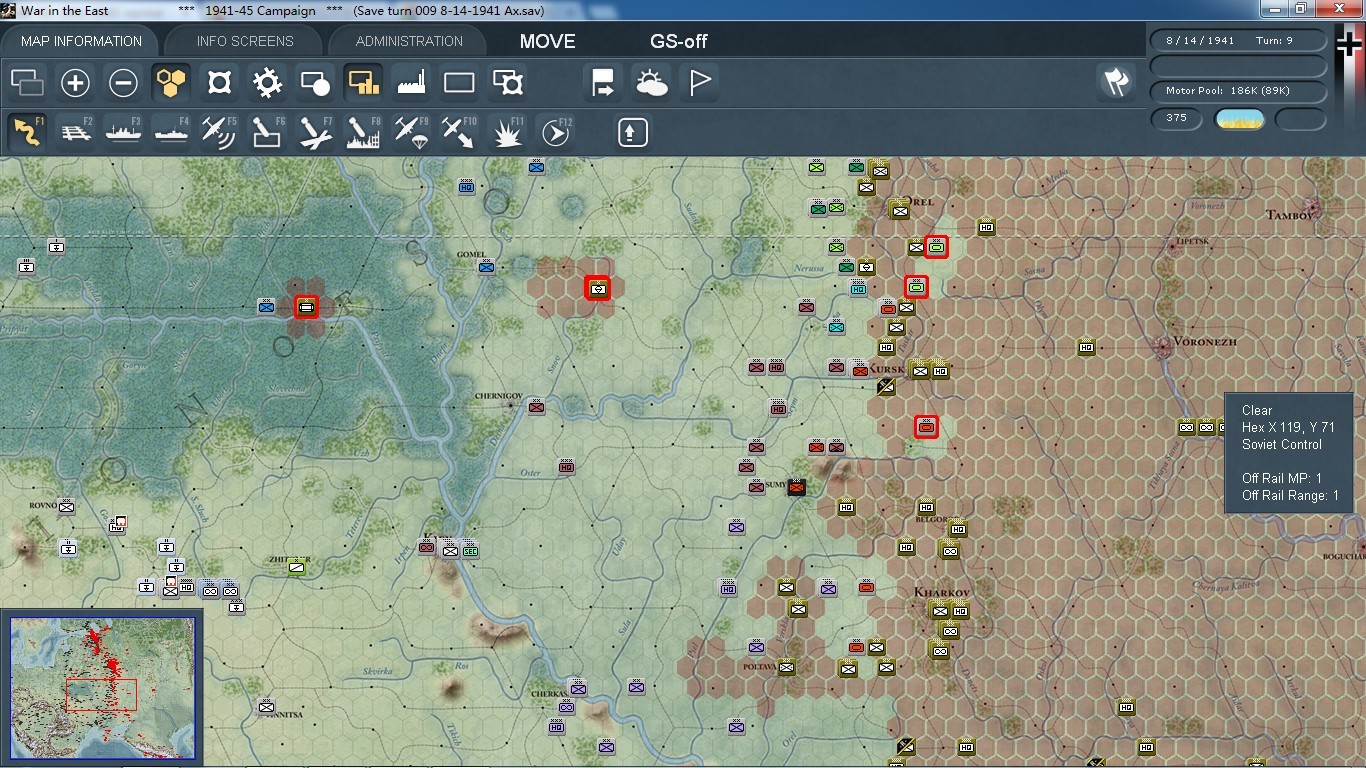1366x768 pixels.
Task: Select F1 move mode icon
Action: point(27,132)
